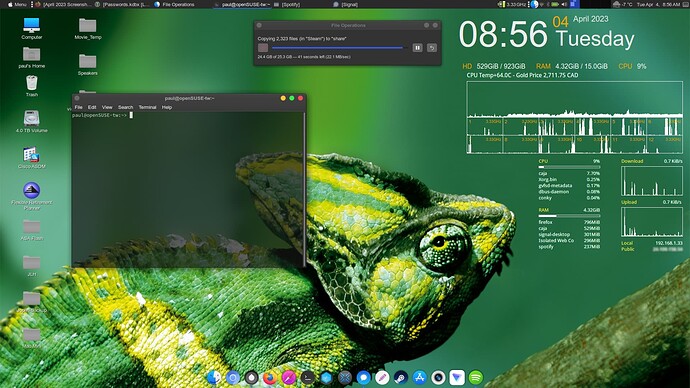Launch Flexible Retirement Planner desktop icon
The width and height of the screenshot is (690, 388).
(x=32, y=196)
